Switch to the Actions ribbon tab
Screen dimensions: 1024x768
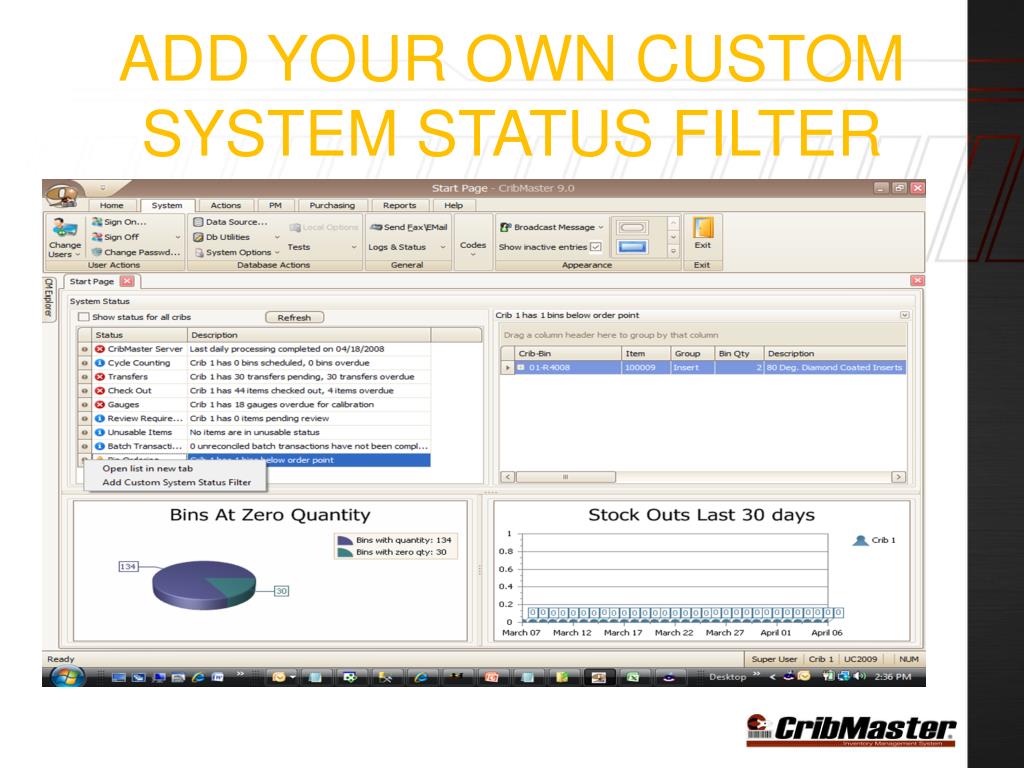225,206
